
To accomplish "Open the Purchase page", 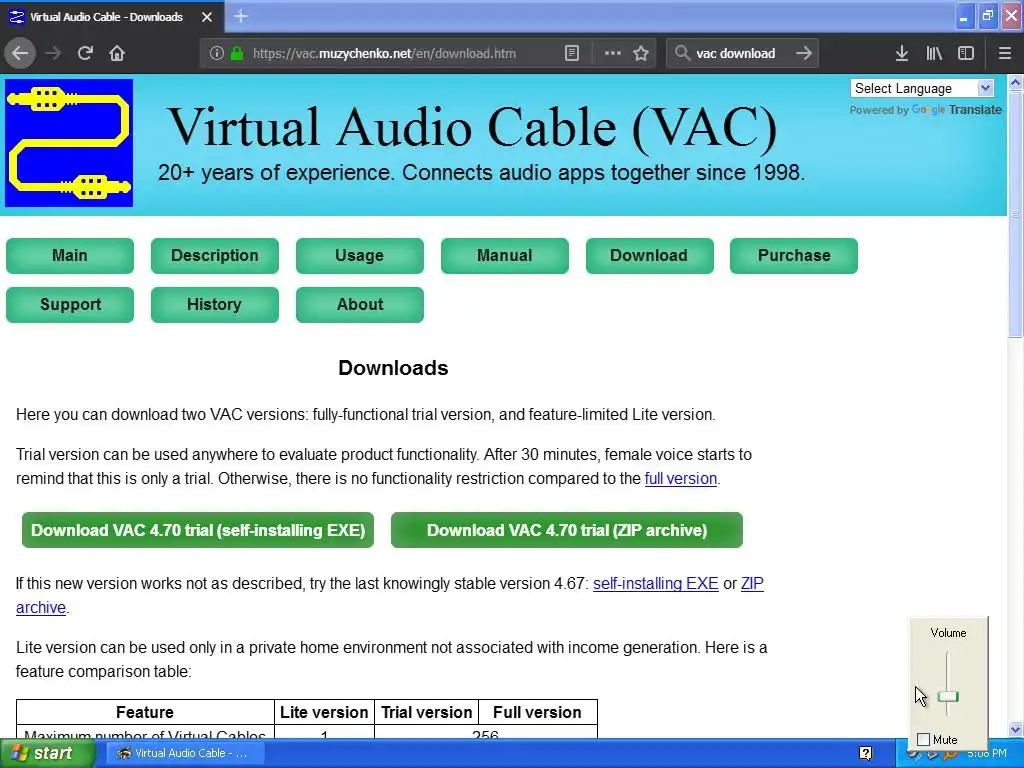I will [794, 255].
